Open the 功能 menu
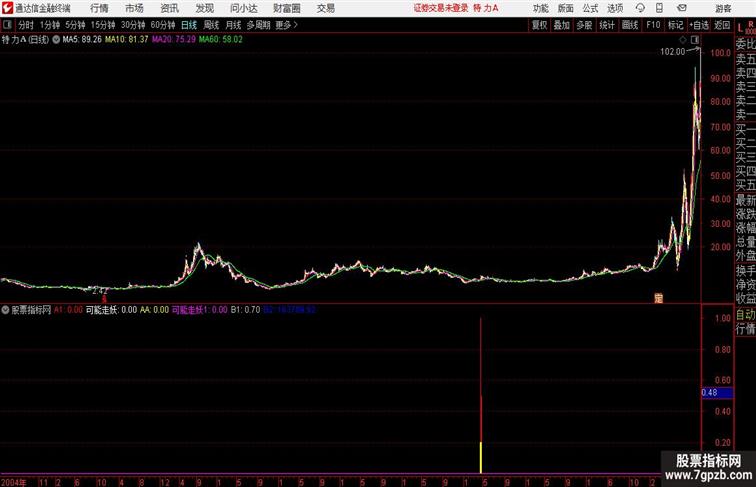The width and height of the screenshot is (756, 487). point(540,8)
